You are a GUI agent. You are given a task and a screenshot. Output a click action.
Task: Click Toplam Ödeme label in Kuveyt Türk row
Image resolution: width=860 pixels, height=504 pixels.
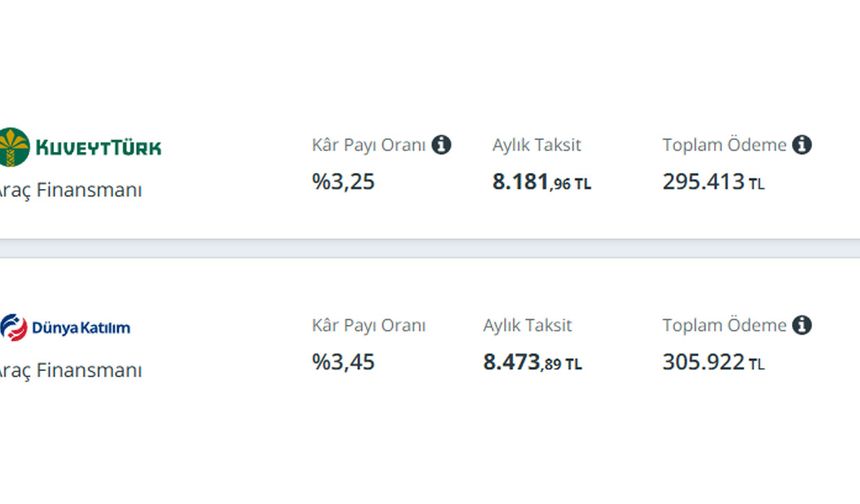(725, 145)
